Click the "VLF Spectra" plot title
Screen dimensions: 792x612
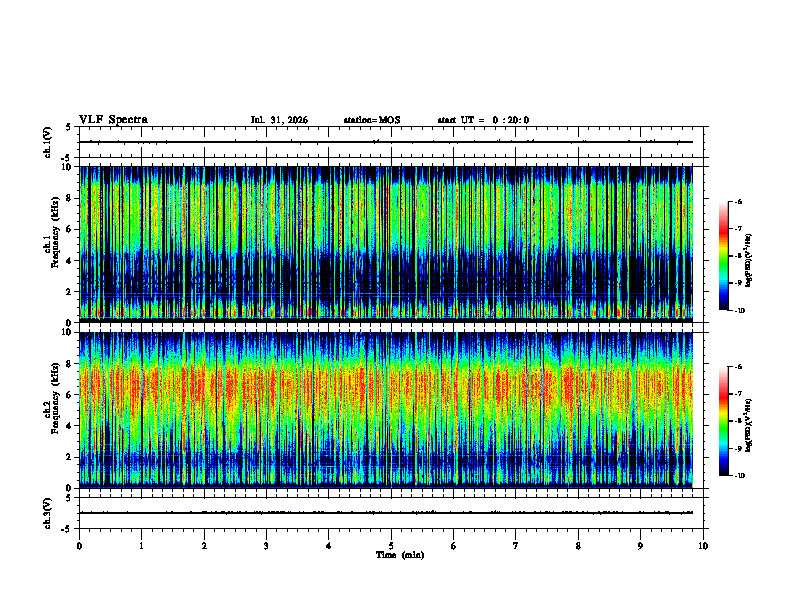point(113,120)
